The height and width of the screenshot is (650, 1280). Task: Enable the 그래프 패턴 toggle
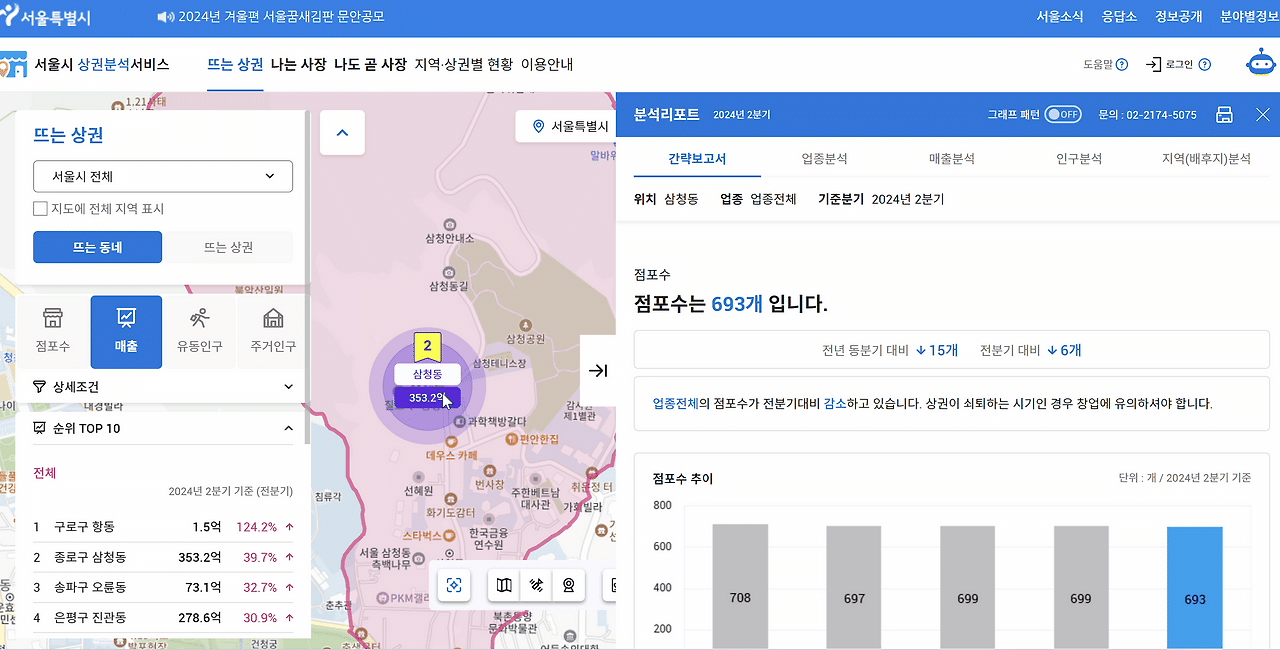[1063, 114]
